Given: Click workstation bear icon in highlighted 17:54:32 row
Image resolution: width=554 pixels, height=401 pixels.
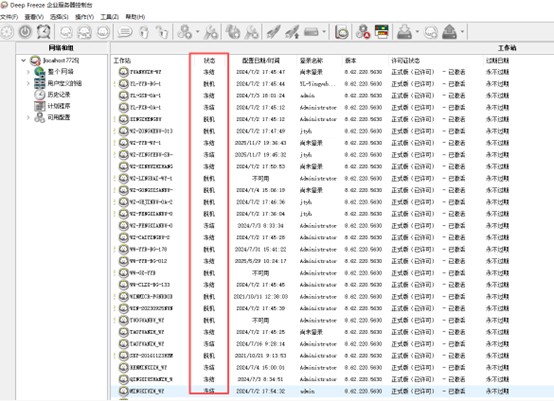Looking at the screenshot, I should [123, 391].
